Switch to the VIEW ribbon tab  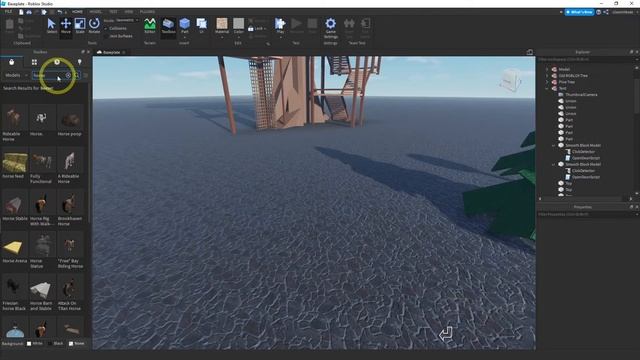tap(129, 12)
